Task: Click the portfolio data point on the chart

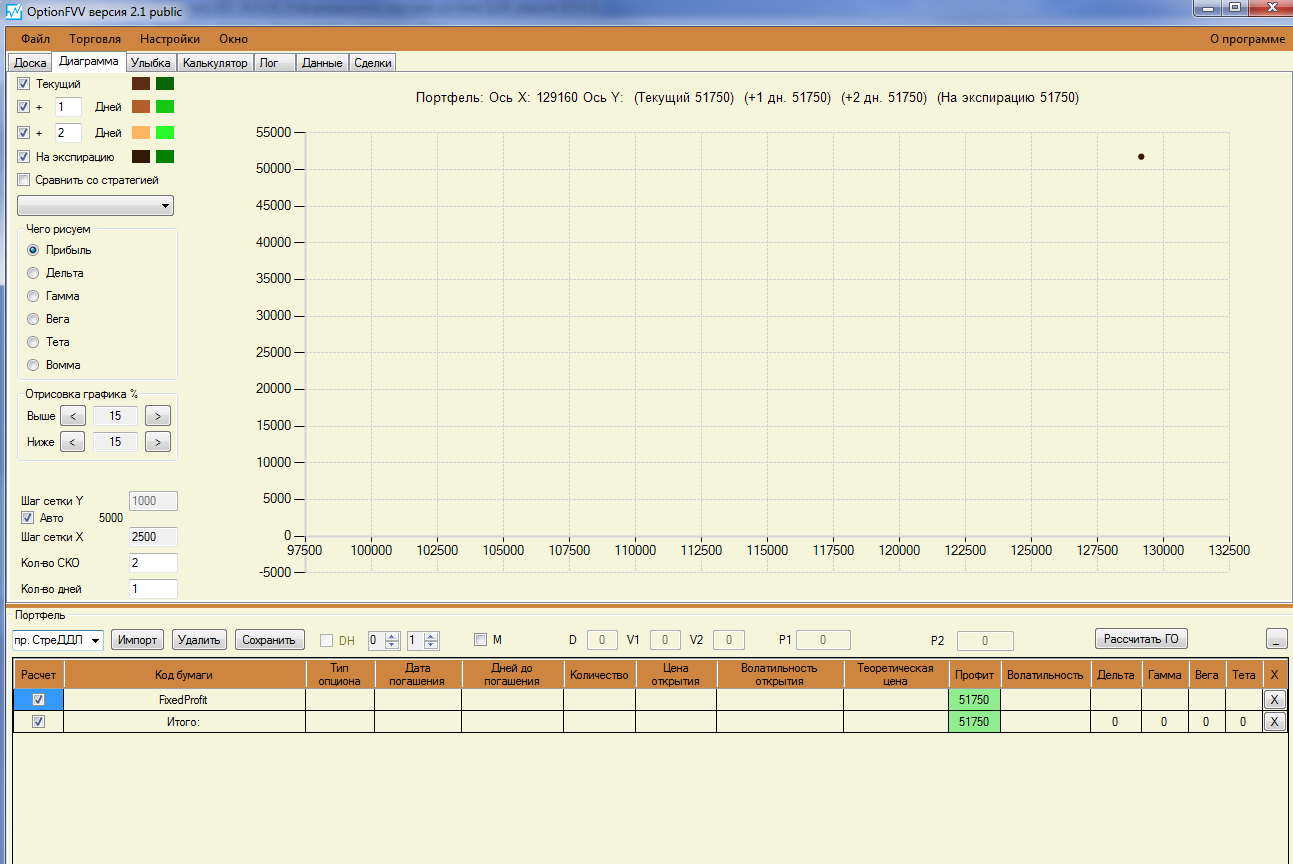Action: (1141, 156)
